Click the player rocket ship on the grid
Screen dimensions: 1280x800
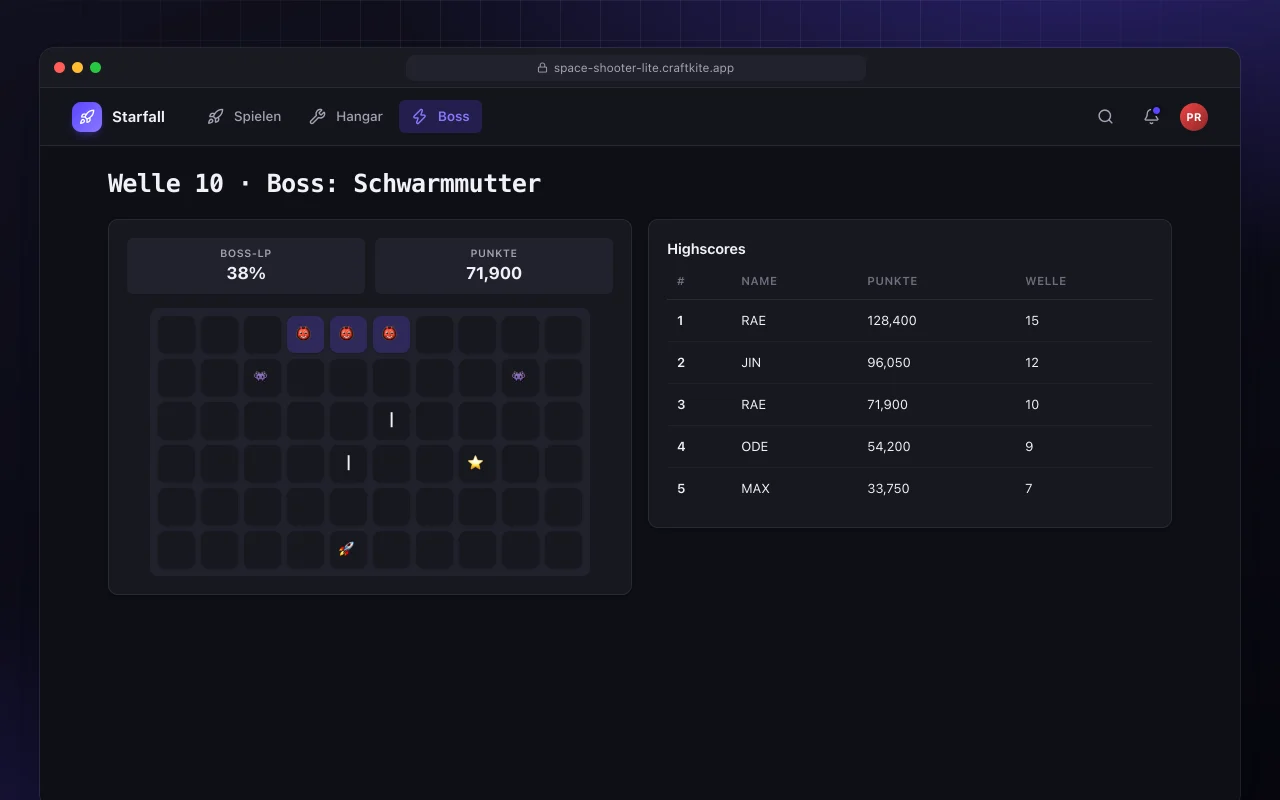346,549
